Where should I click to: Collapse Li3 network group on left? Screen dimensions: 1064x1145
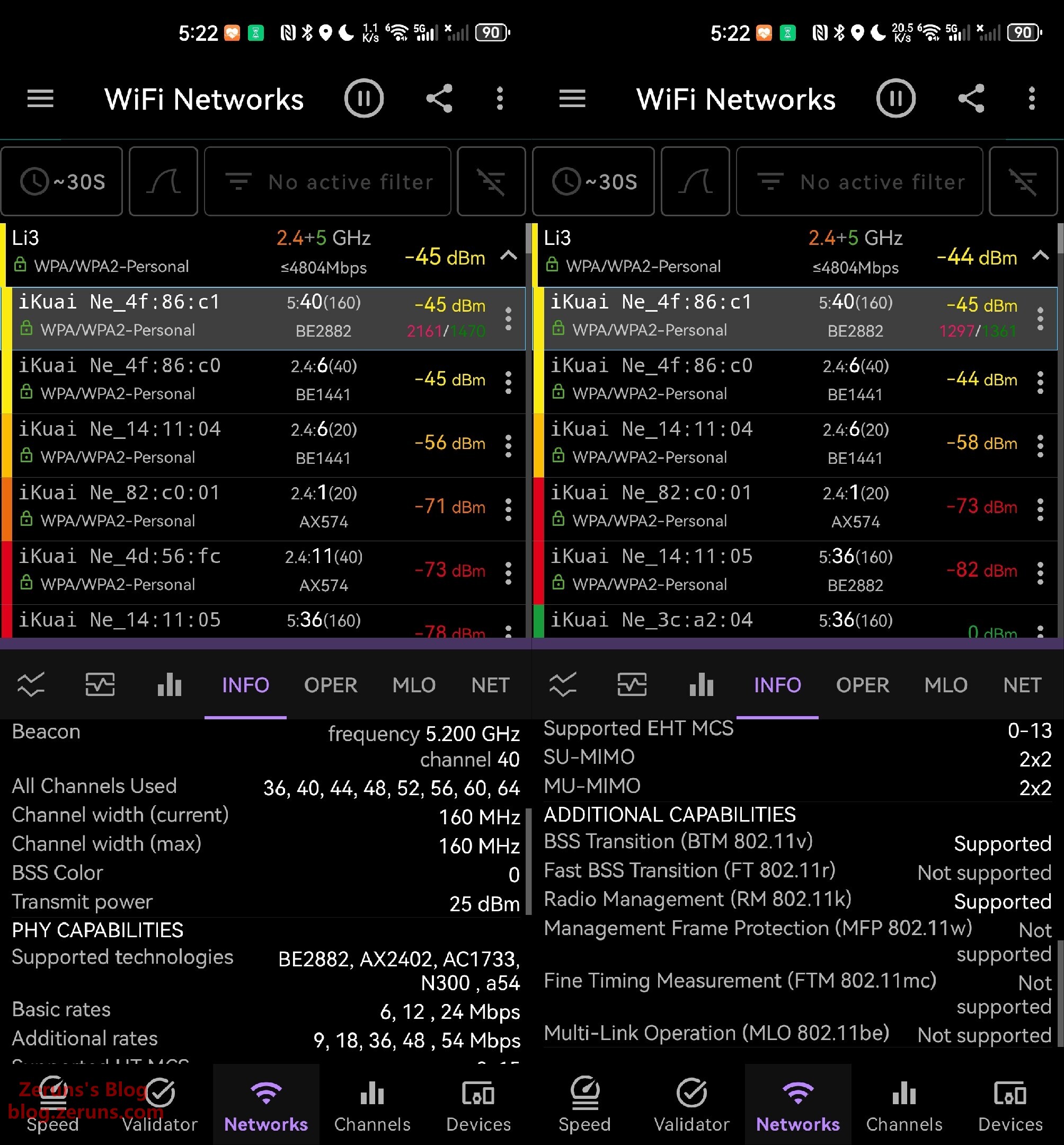[x=508, y=255]
